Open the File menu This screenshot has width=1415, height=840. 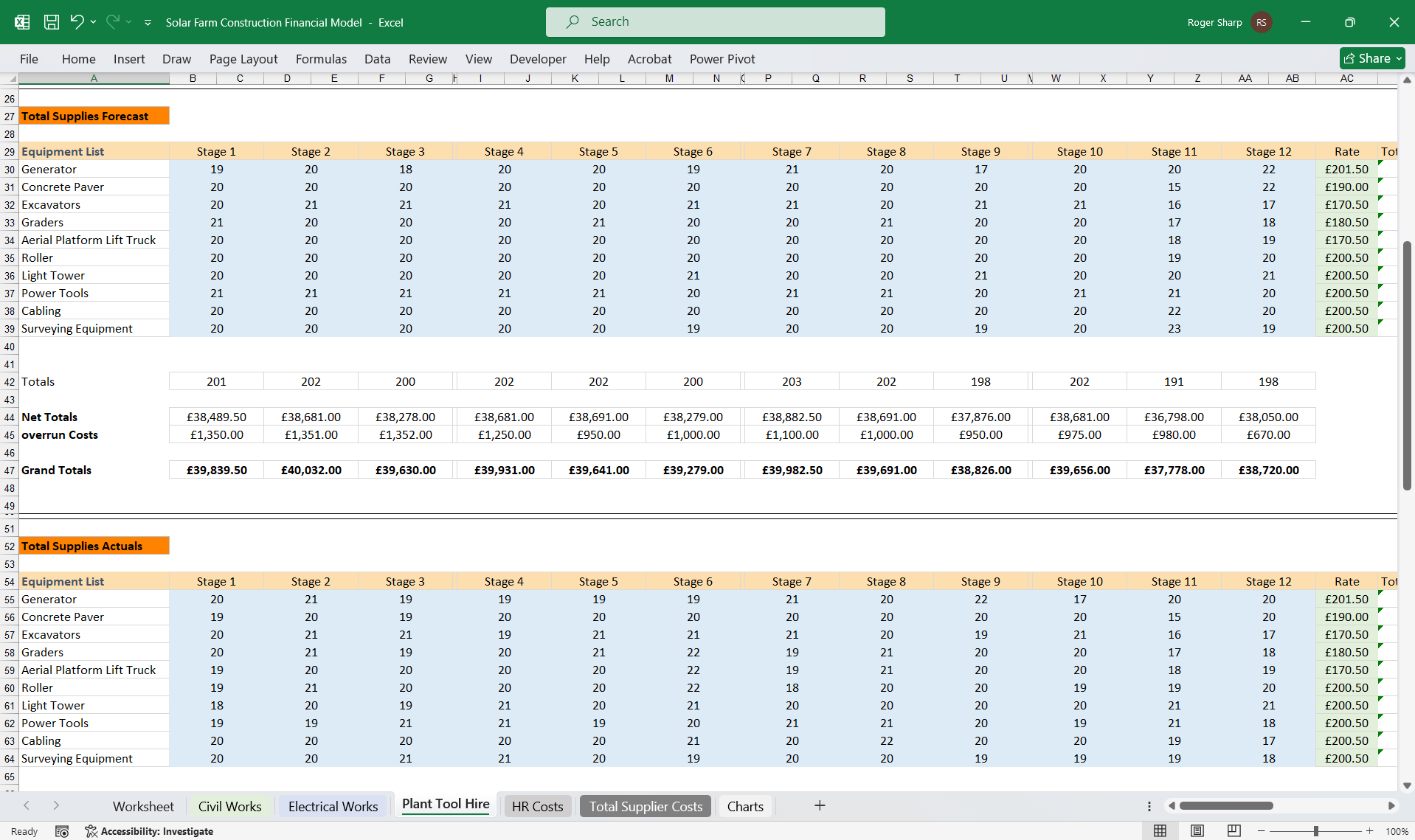pos(29,59)
